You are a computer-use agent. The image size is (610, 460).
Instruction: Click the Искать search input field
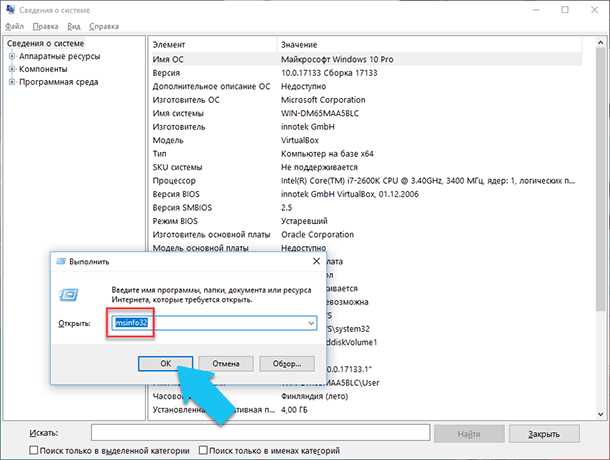coord(261,433)
